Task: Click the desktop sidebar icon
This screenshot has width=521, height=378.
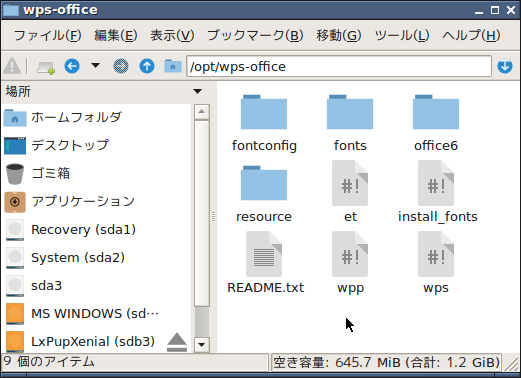Action: point(15,146)
